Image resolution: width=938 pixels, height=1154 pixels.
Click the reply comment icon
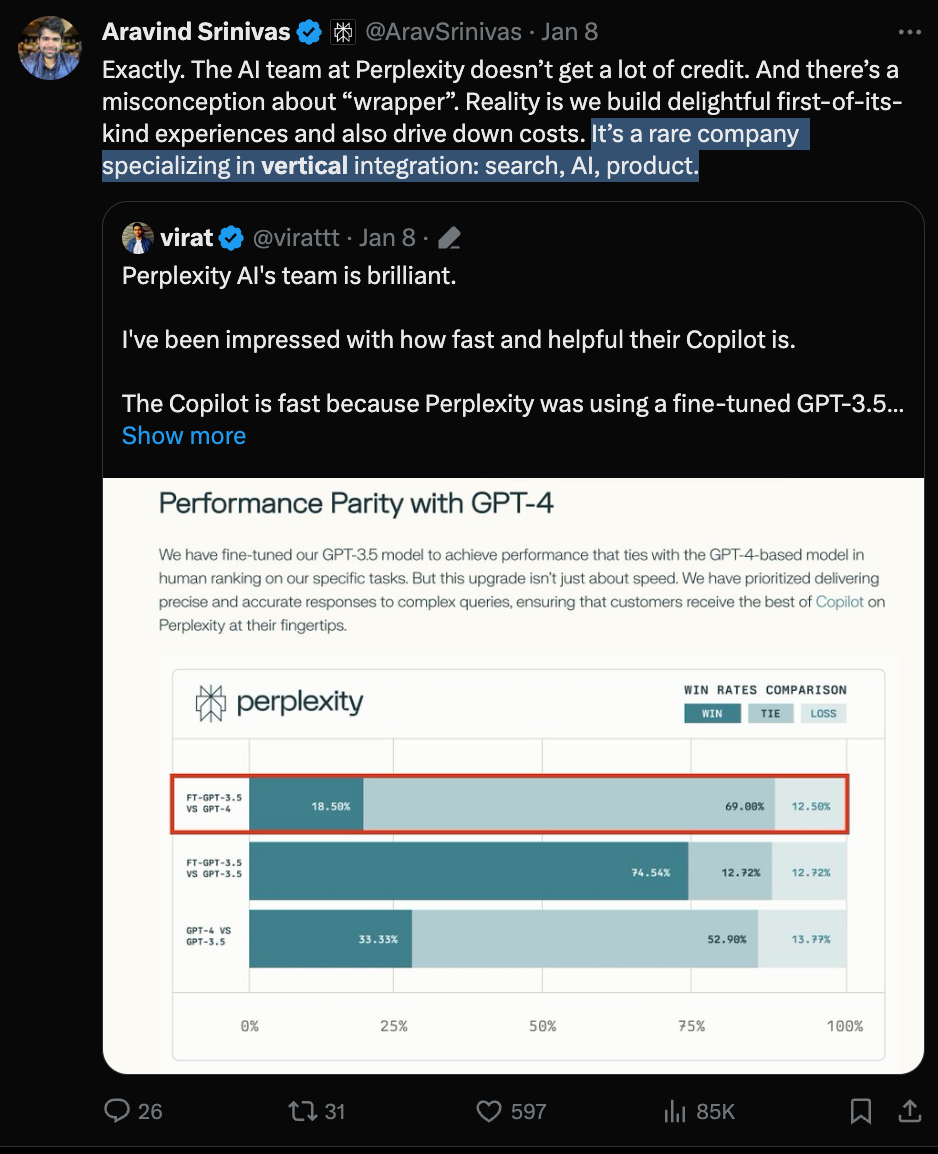(120, 1110)
